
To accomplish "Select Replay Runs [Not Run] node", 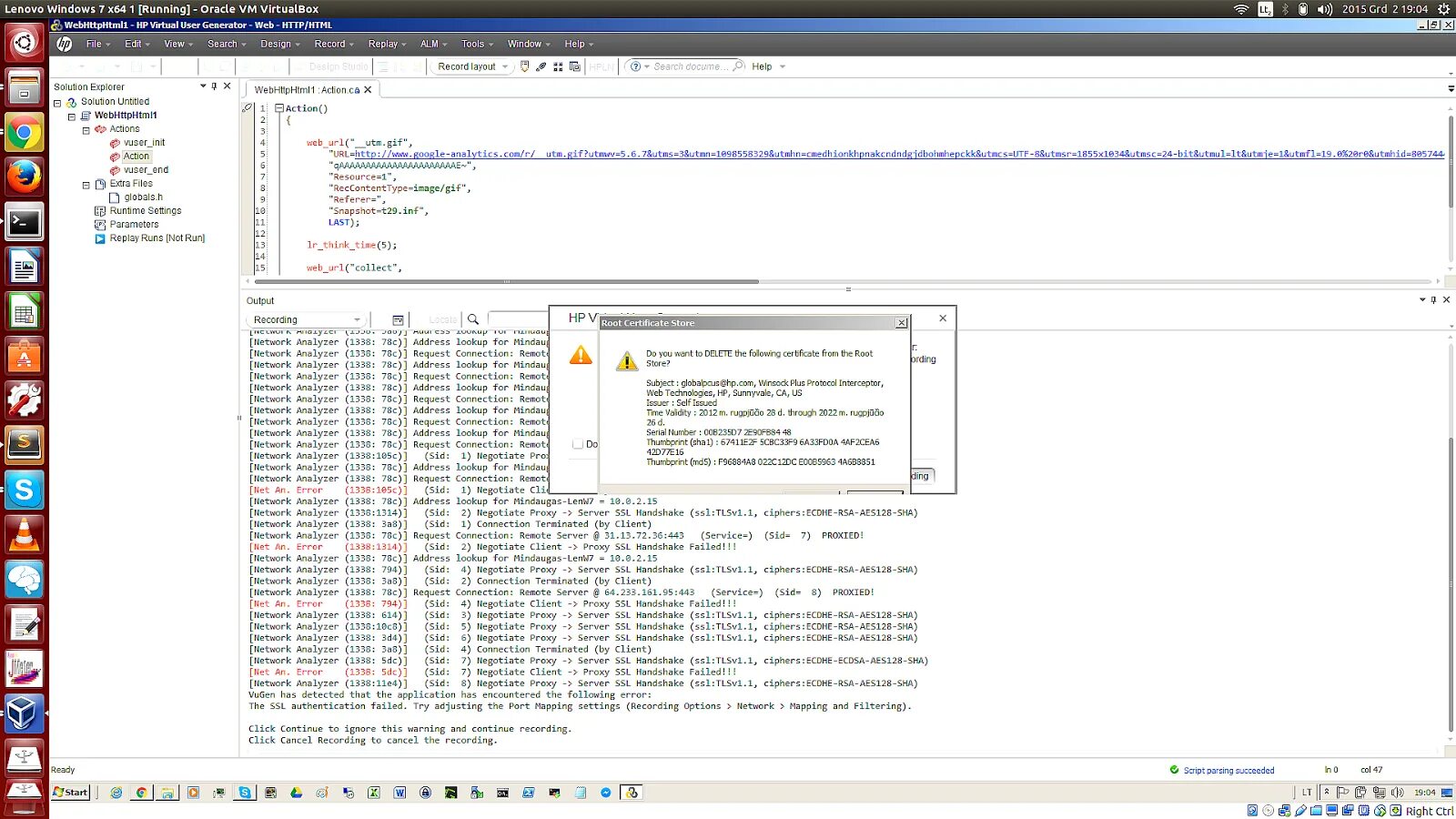I will coord(157,238).
